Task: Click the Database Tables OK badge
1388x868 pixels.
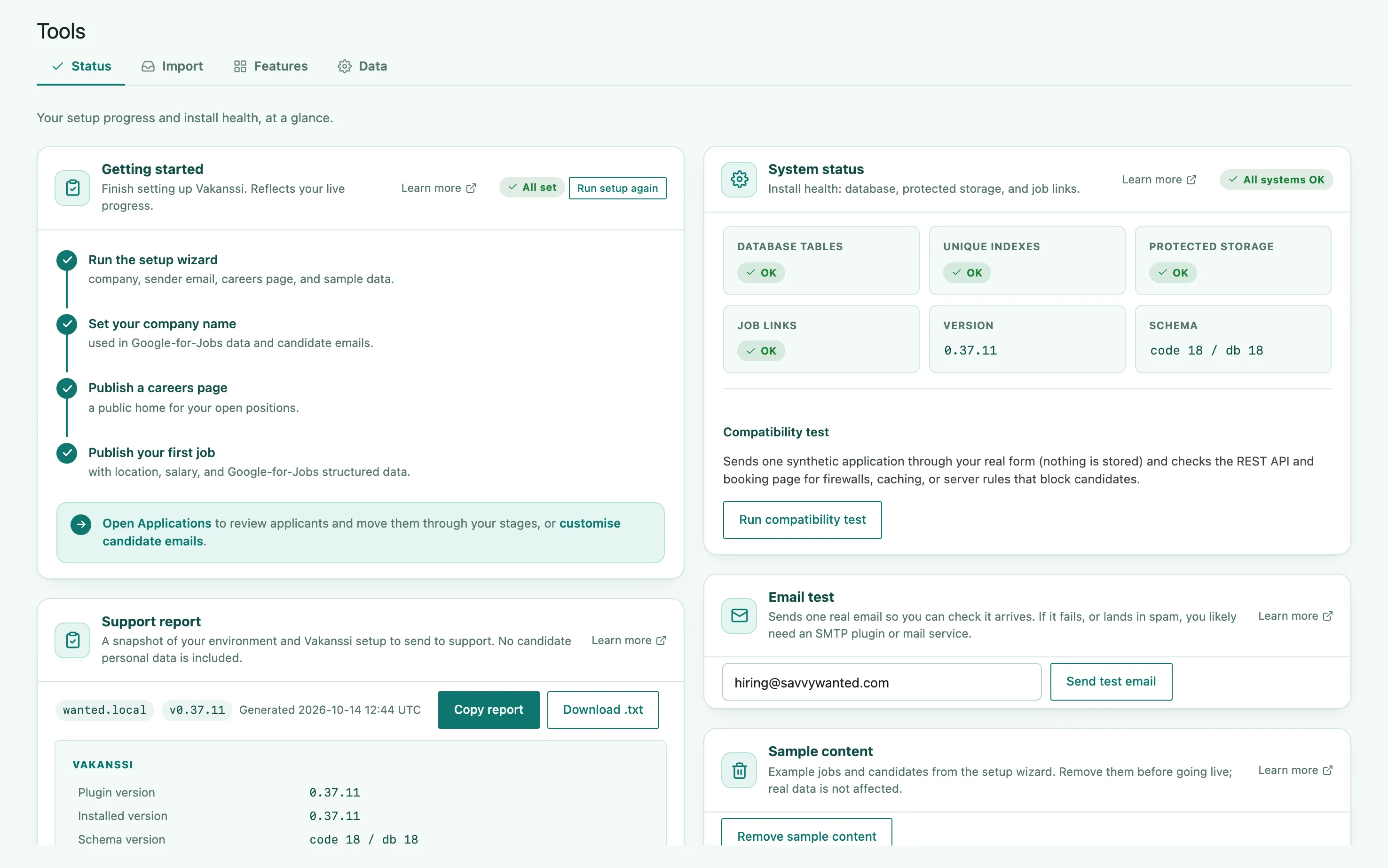Action: pyautogui.click(x=761, y=273)
